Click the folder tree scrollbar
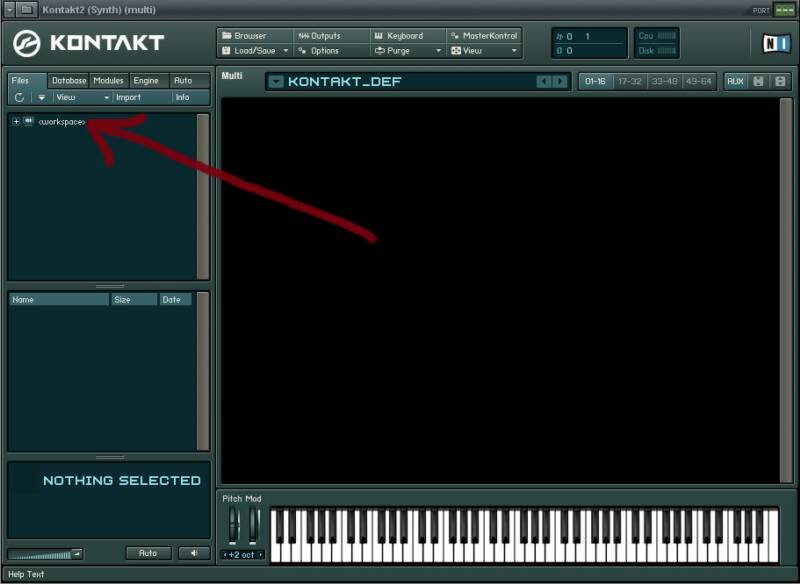The image size is (800, 584). point(203,196)
